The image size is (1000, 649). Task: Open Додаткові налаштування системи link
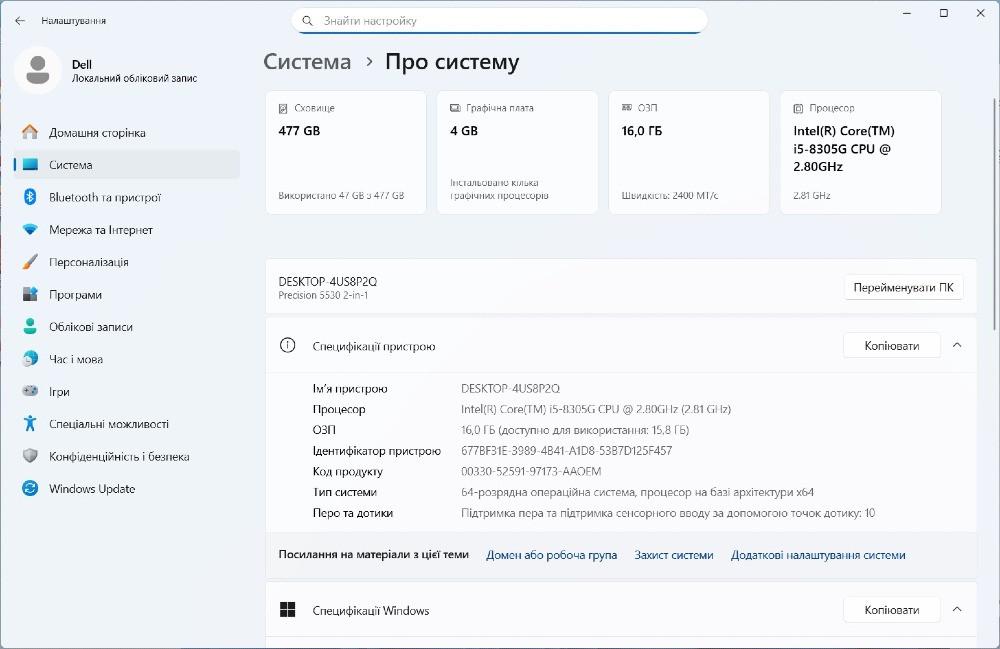818,555
